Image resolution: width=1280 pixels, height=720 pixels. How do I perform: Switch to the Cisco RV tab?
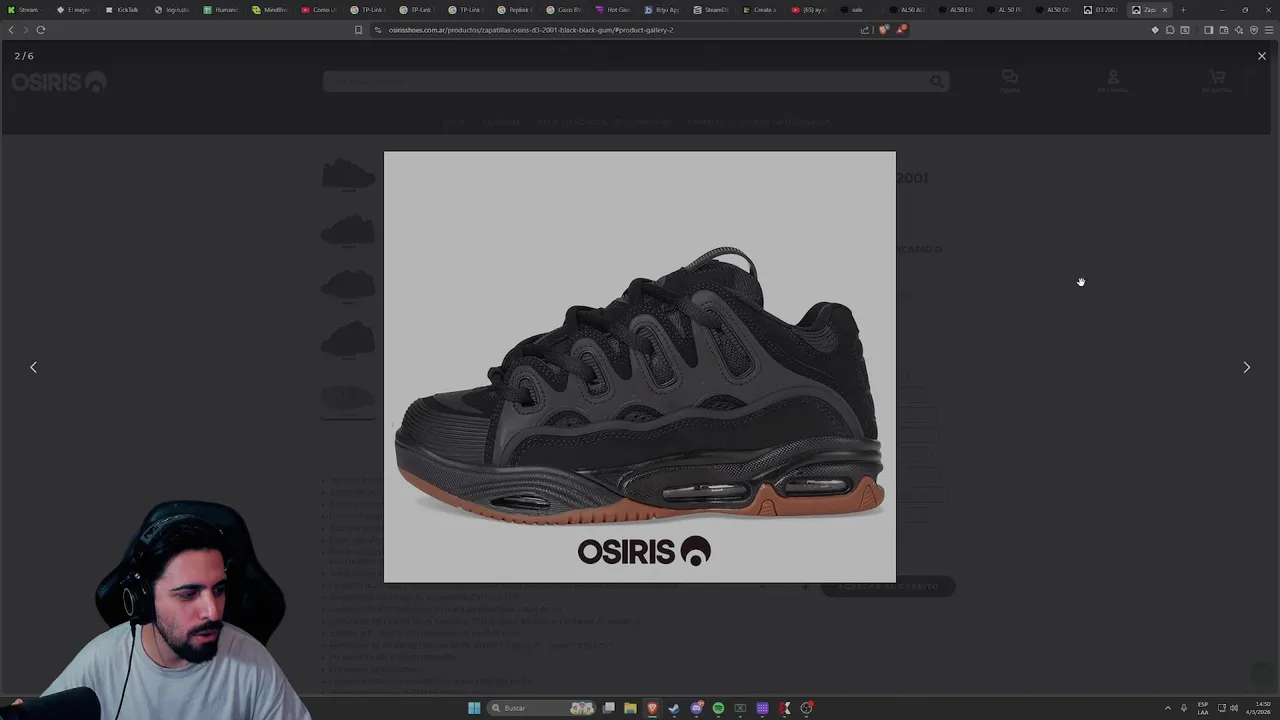(x=563, y=10)
